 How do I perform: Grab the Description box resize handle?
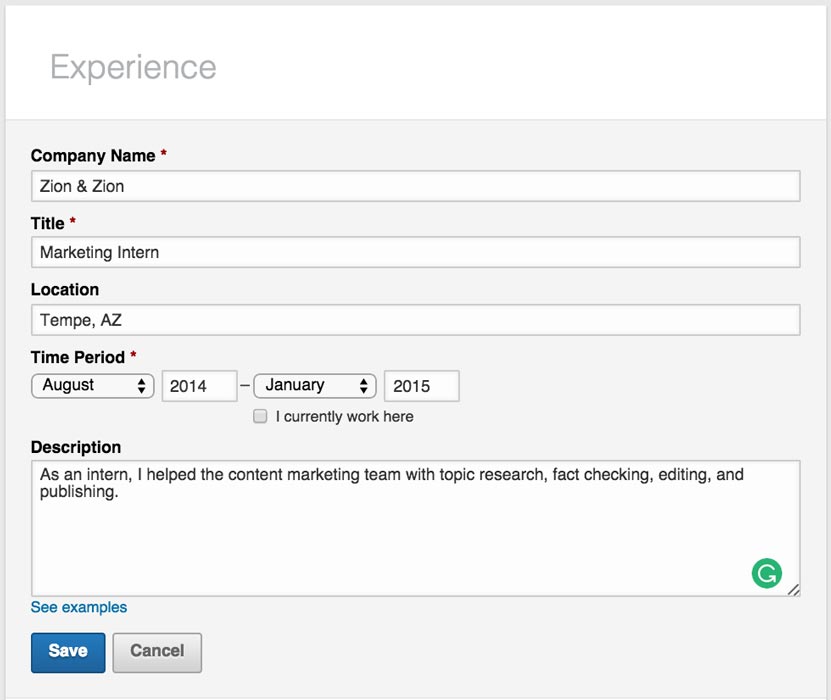point(793,590)
